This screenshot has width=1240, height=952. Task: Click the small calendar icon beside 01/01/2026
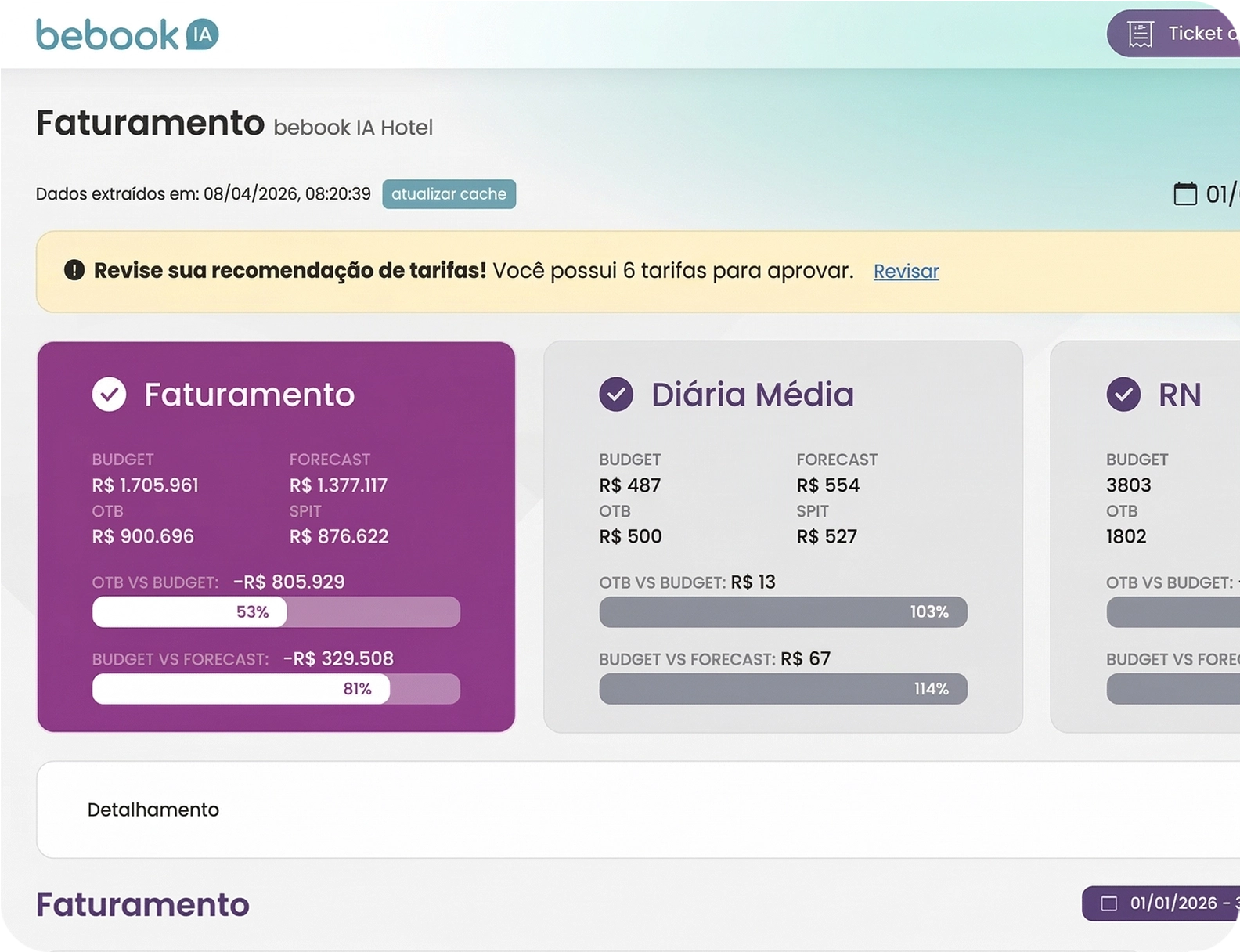pyautogui.click(x=1108, y=903)
